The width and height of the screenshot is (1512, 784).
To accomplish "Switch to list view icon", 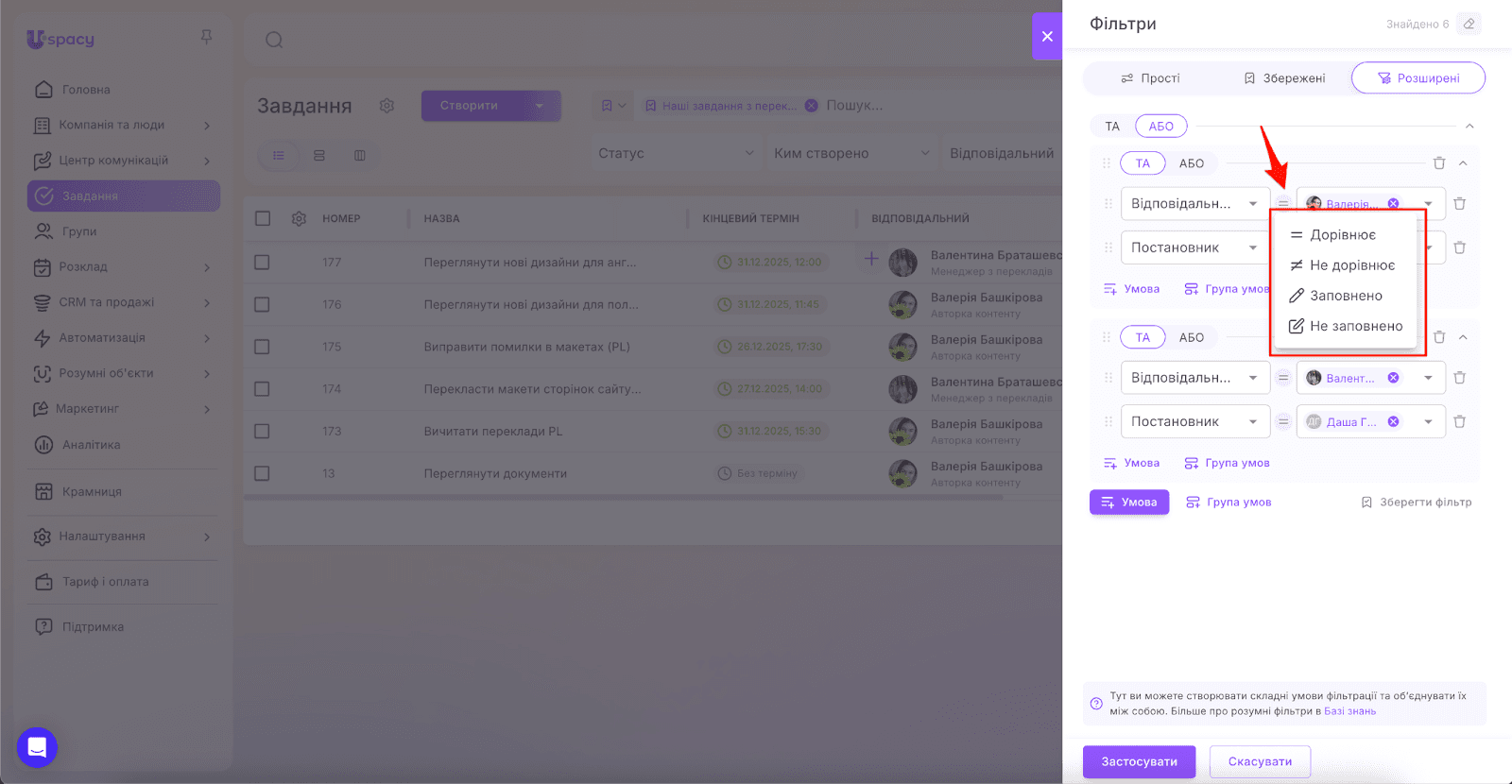I will pyautogui.click(x=279, y=155).
